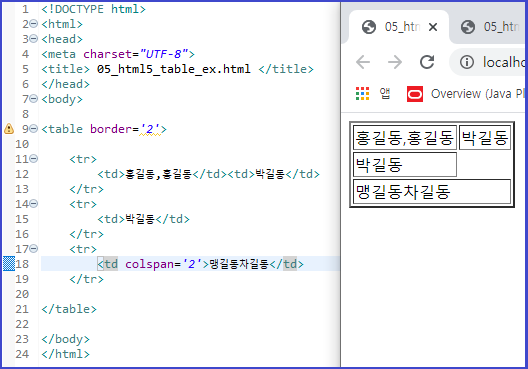
Task: Click the site info icon before localhost
Action: click(467, 62)
